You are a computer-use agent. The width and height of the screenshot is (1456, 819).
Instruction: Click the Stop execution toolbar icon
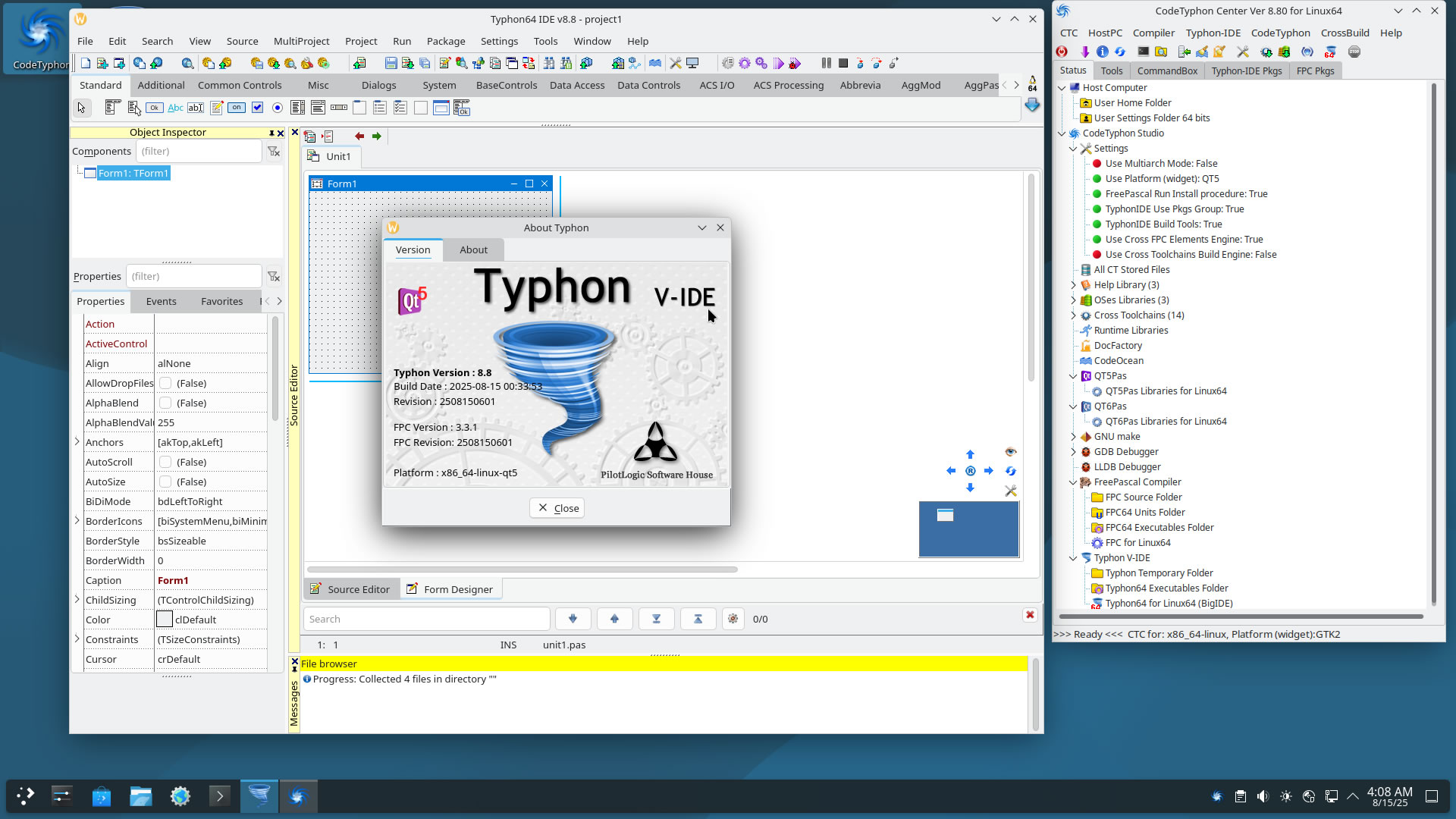coord(843,64)
